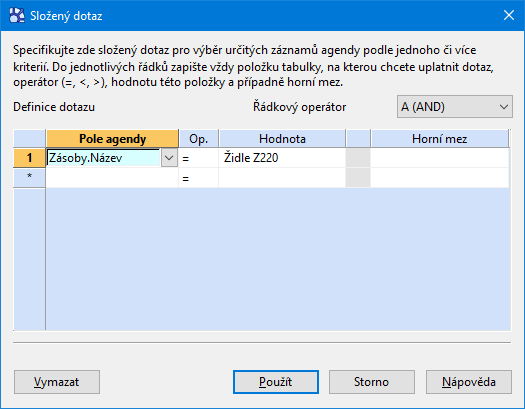This screenshot has height=409, width=525.
Task: Click the operator cell in row 1
Action: [x=199, y=158]
